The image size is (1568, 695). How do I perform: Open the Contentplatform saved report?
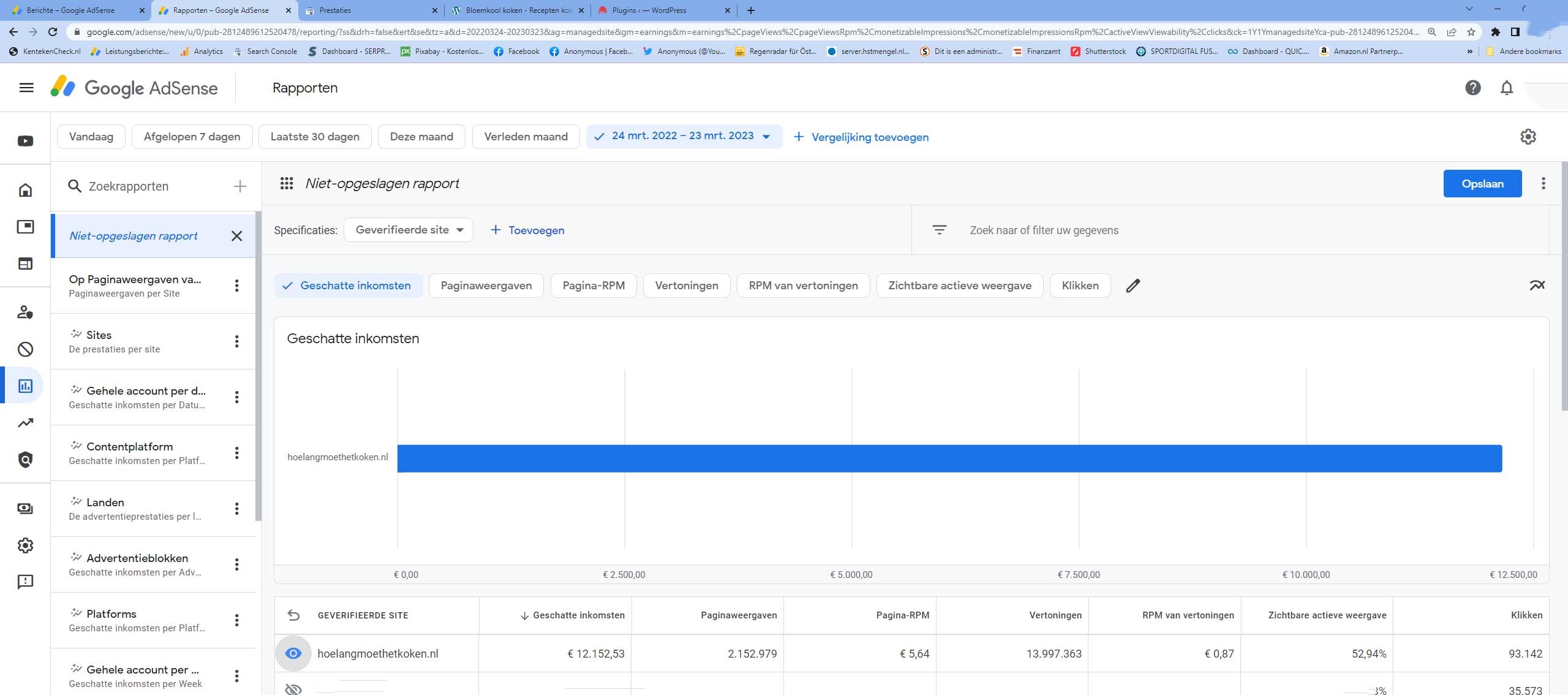coord(153,453)
